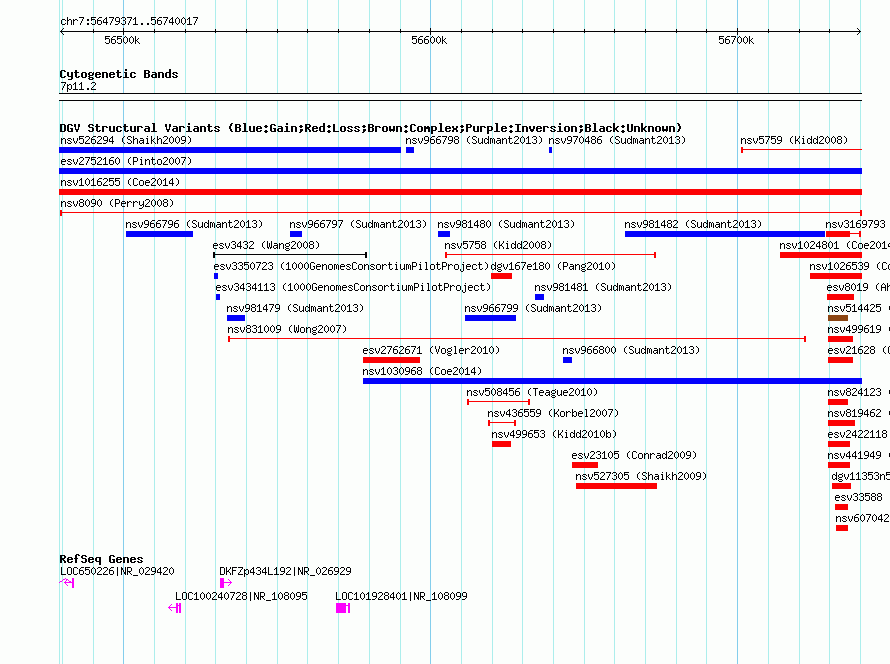The width and height of the screenshot is (890, 664).
Task: Open variant nsv981482 (Sudmant2013) label
Action: 693,224
